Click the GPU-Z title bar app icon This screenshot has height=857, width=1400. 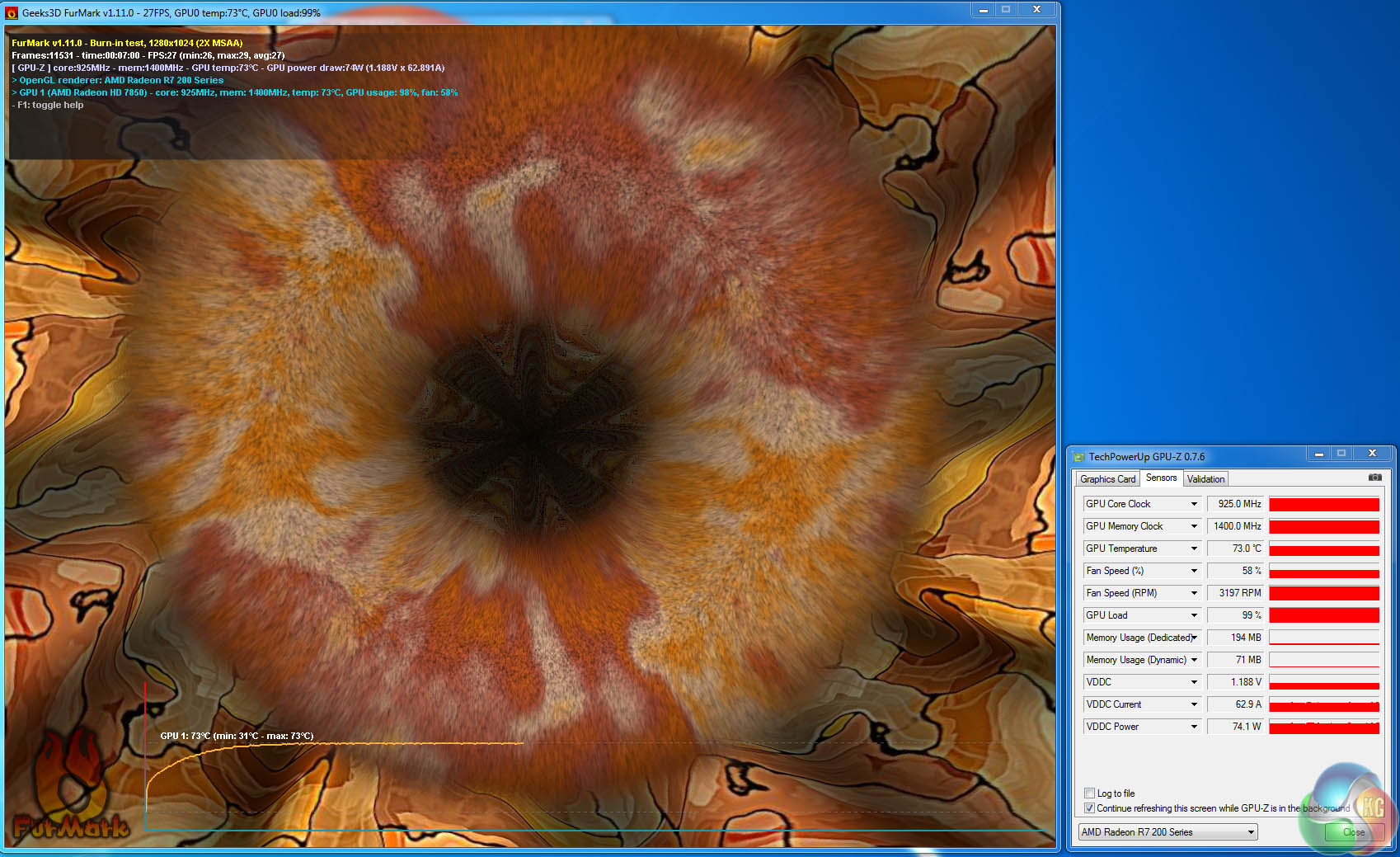(1078, 457)
